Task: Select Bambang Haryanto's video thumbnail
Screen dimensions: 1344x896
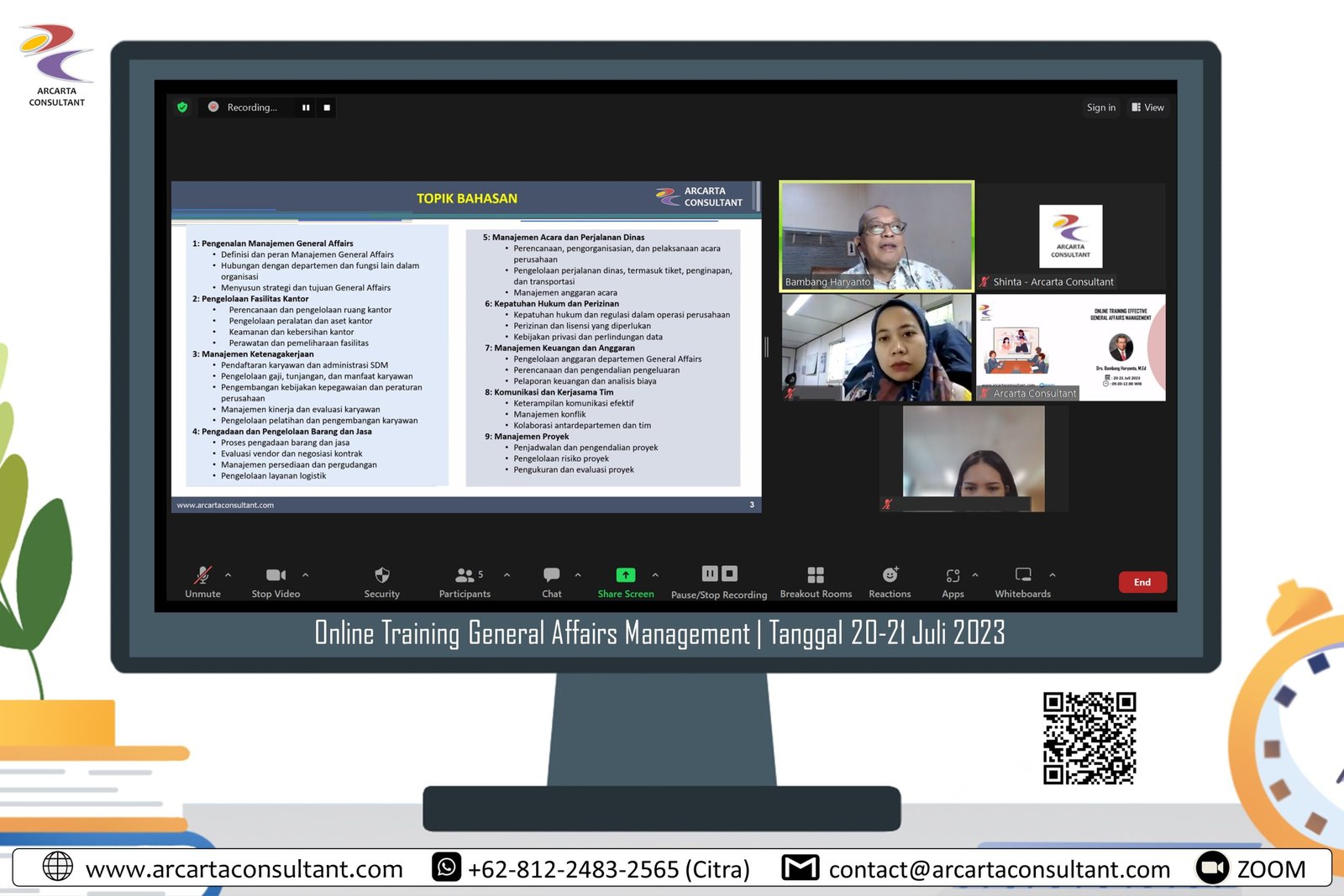Action: [x=876, y=236]
